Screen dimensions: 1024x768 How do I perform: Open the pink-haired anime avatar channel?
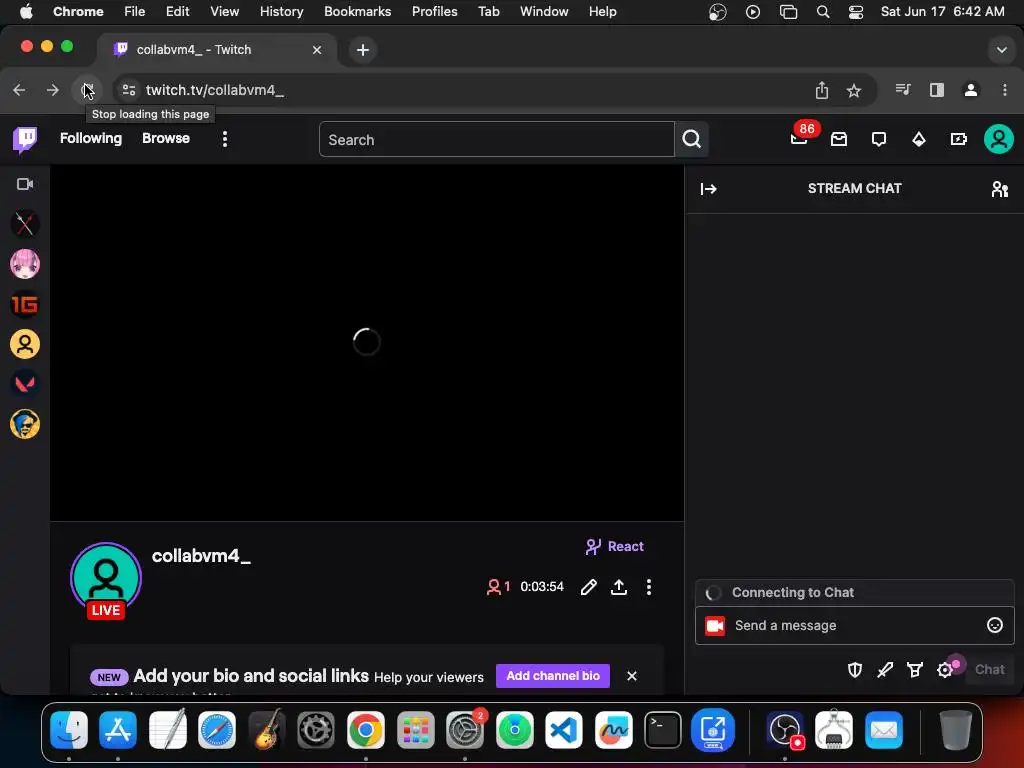[x=25, y=264]
